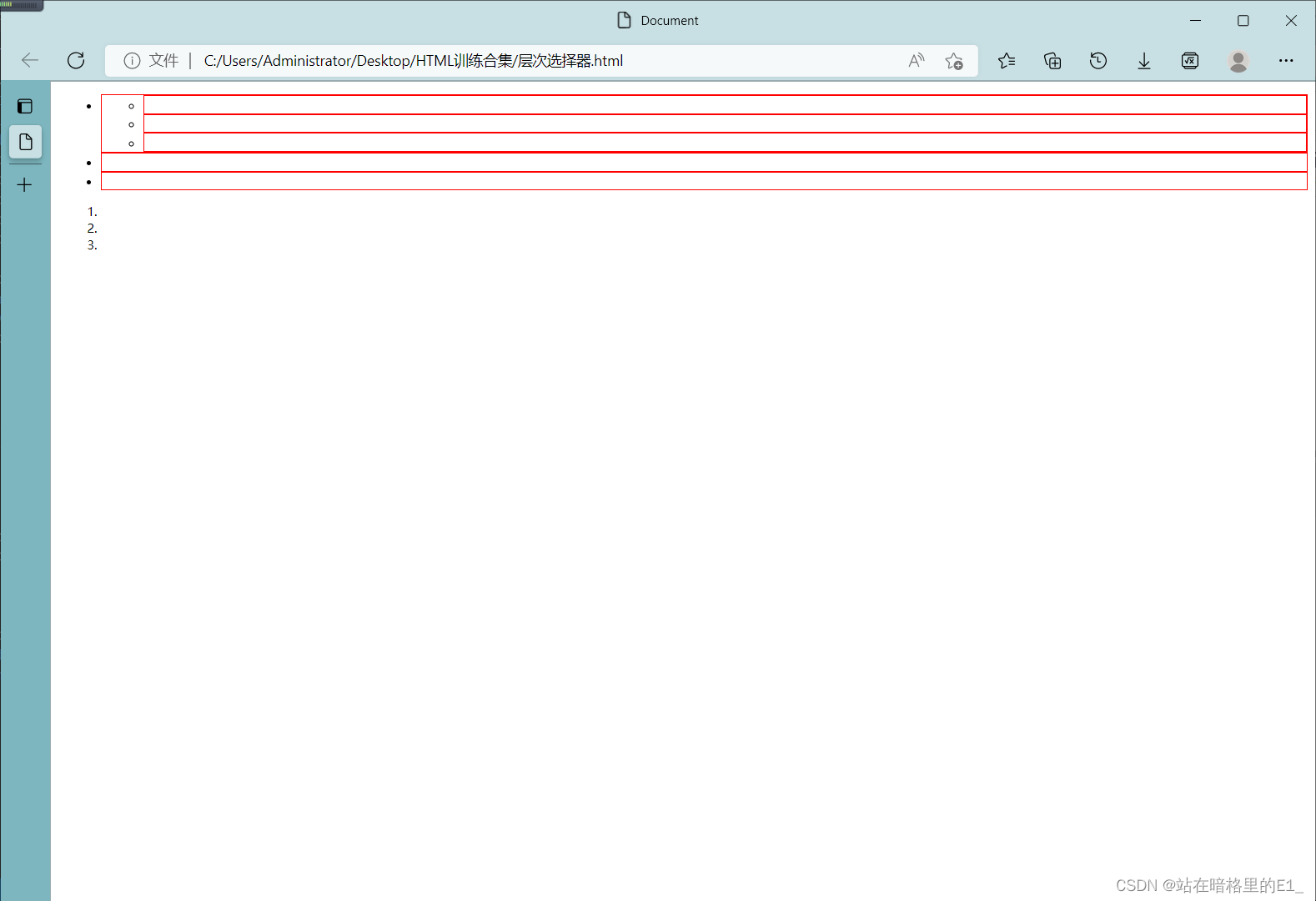The image size is (1316, 901).
Task: Activate Read aloud icon
Action: coord(917,60)
